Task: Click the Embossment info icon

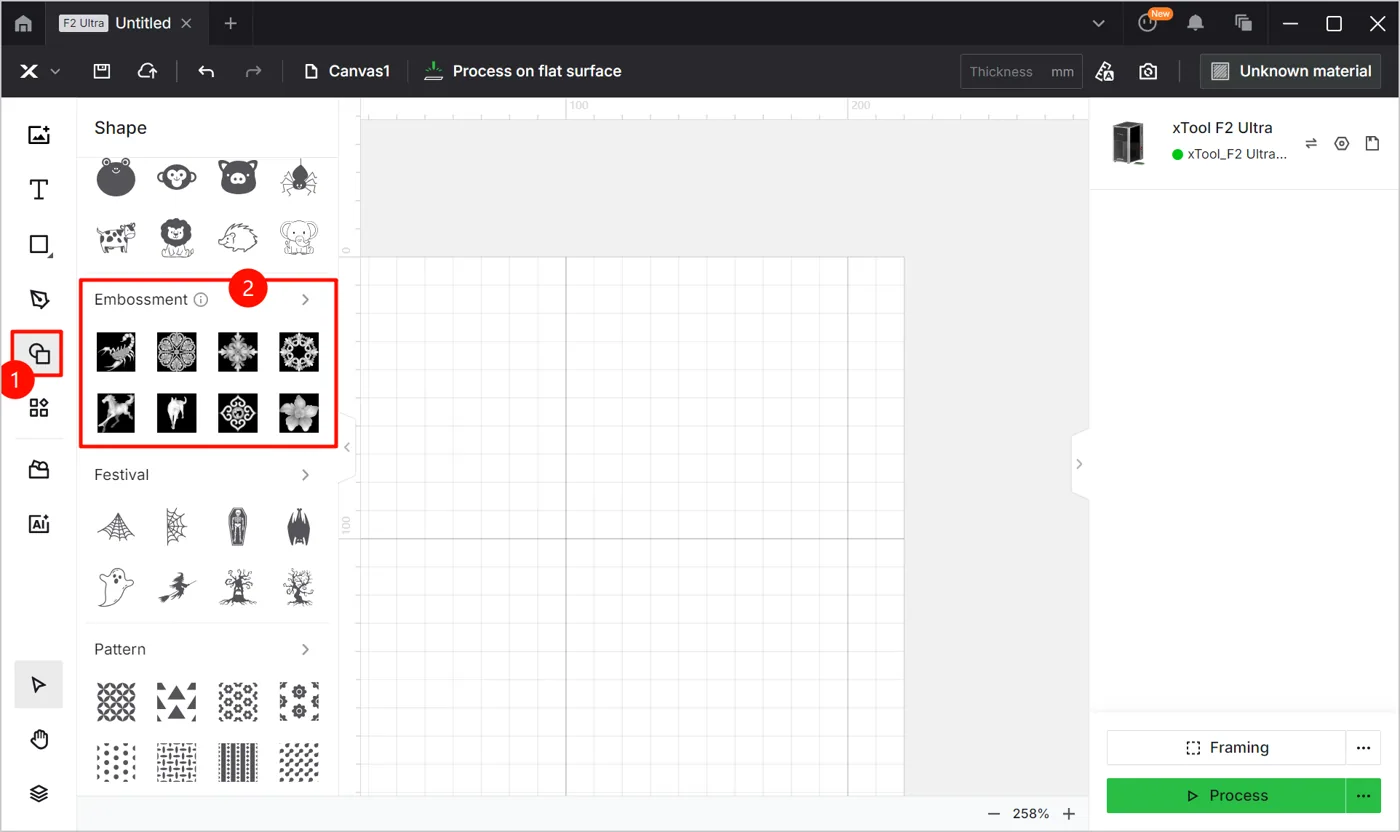Action: pyautogui.click(x=201, y=299)
